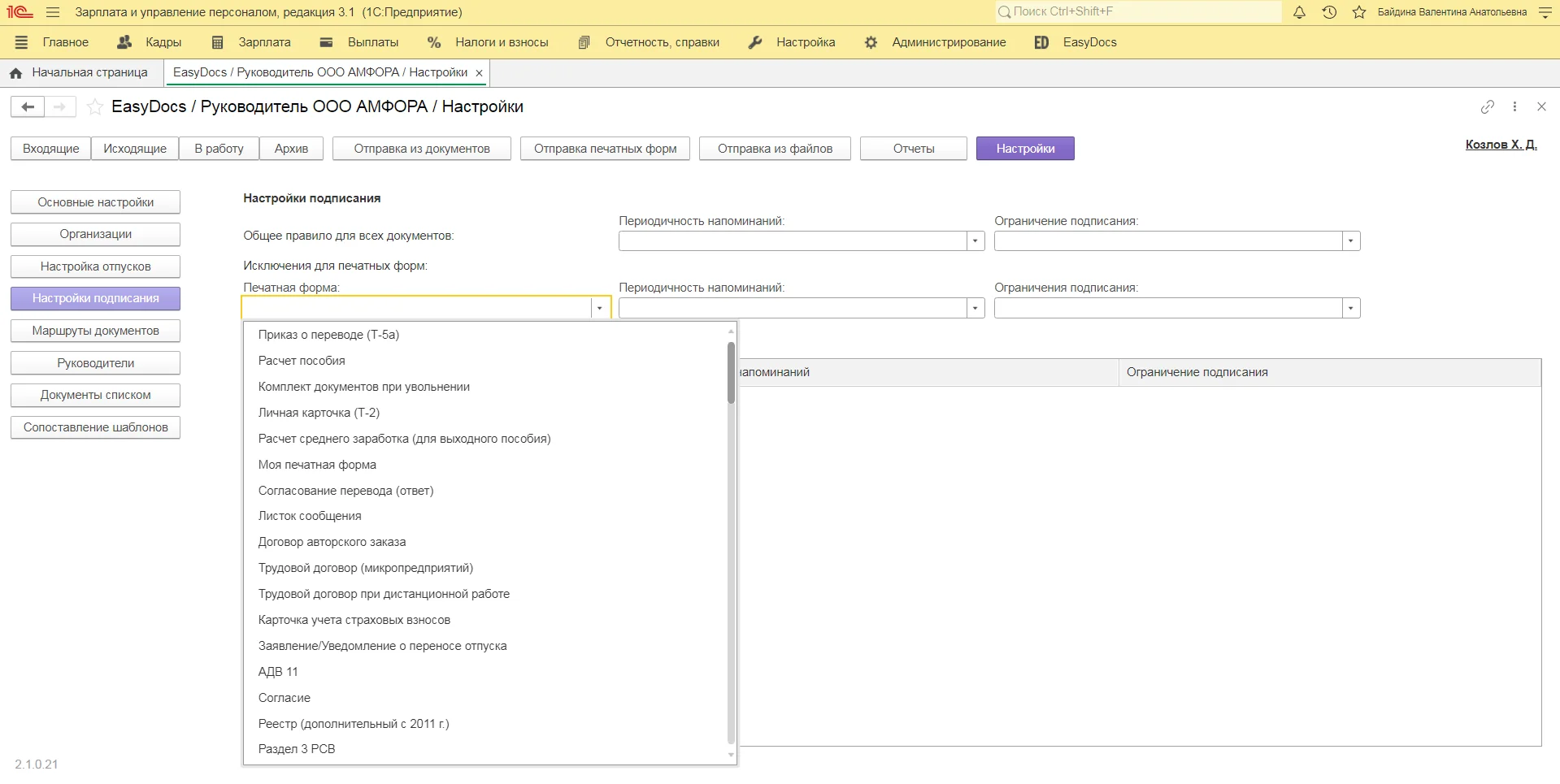
Task: Open the Маршруты документов section
Action: pyautogui.click(x=95, y=331)
